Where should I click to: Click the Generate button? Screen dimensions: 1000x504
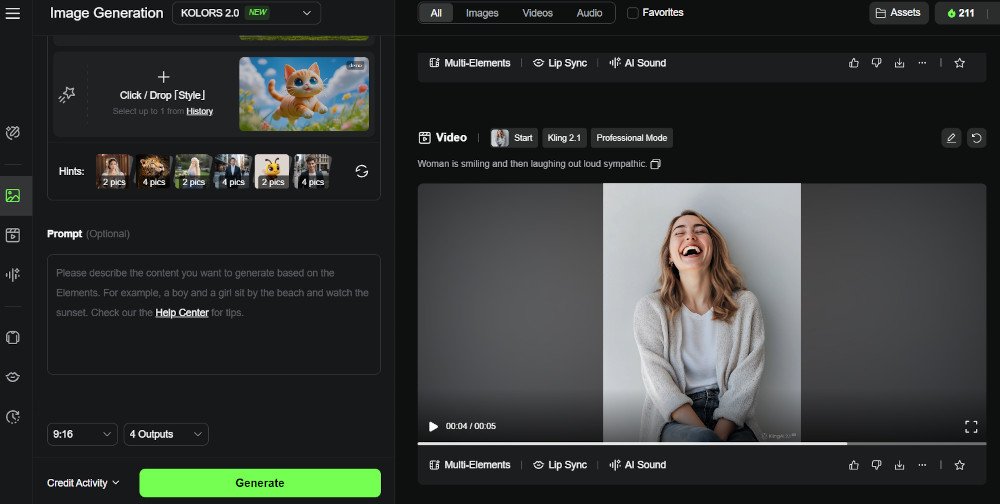coord(260,483)
